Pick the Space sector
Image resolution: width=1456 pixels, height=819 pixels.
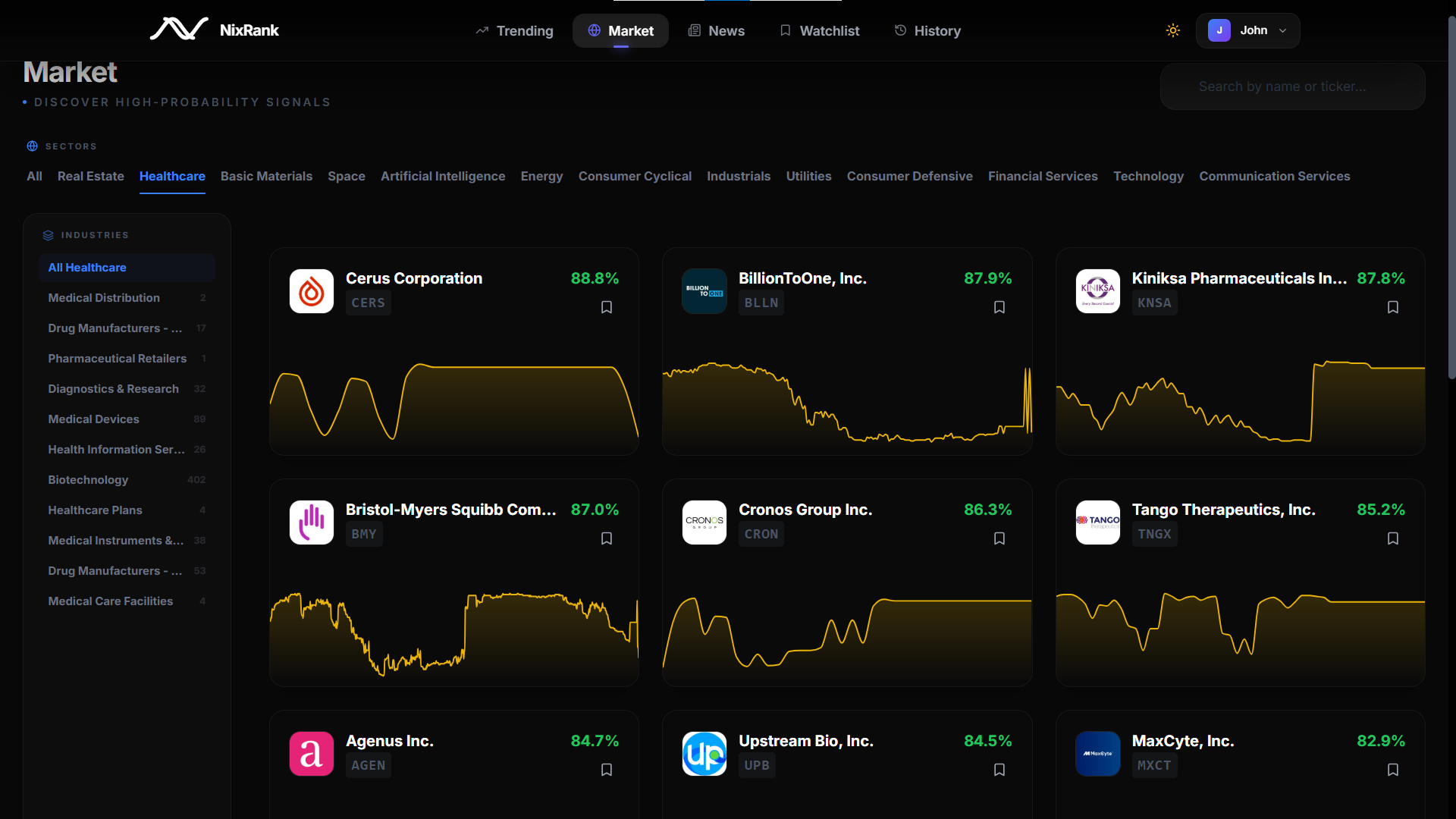[x=347, y=176]
